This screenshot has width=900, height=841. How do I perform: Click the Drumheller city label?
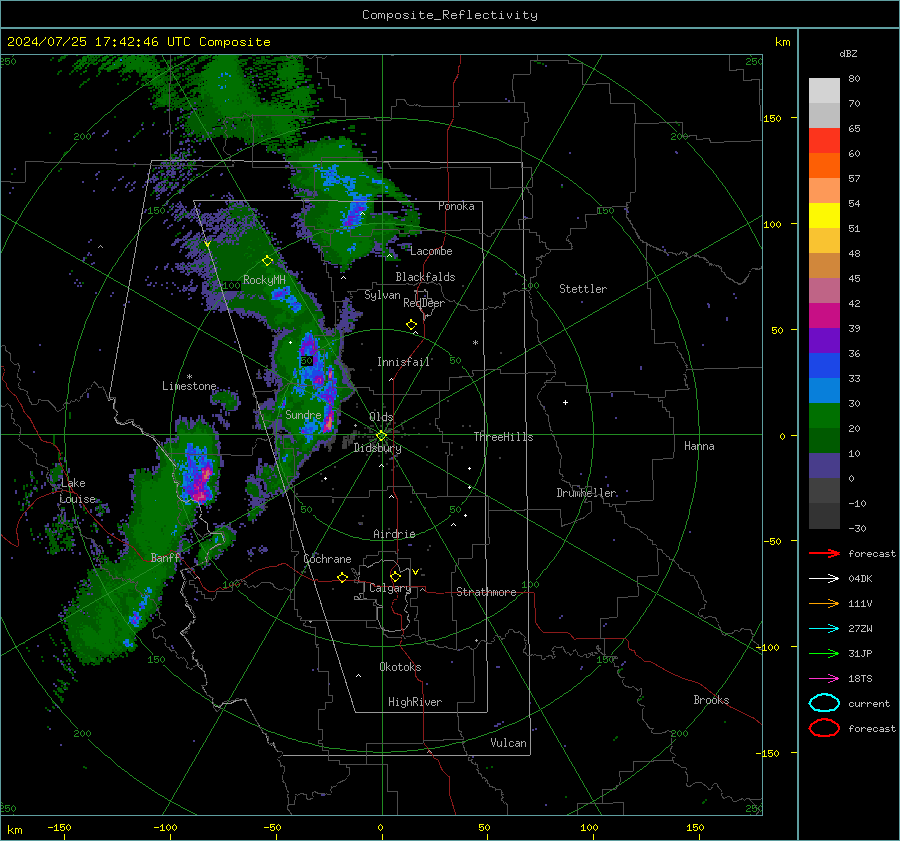(587, 493)
